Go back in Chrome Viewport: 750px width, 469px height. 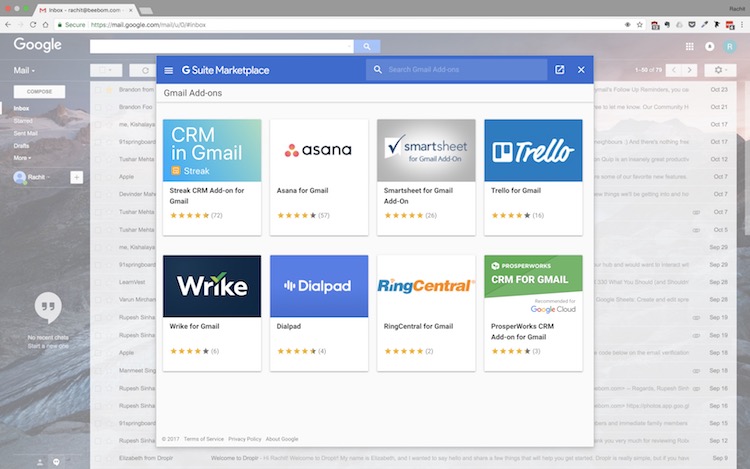[8, 24]
